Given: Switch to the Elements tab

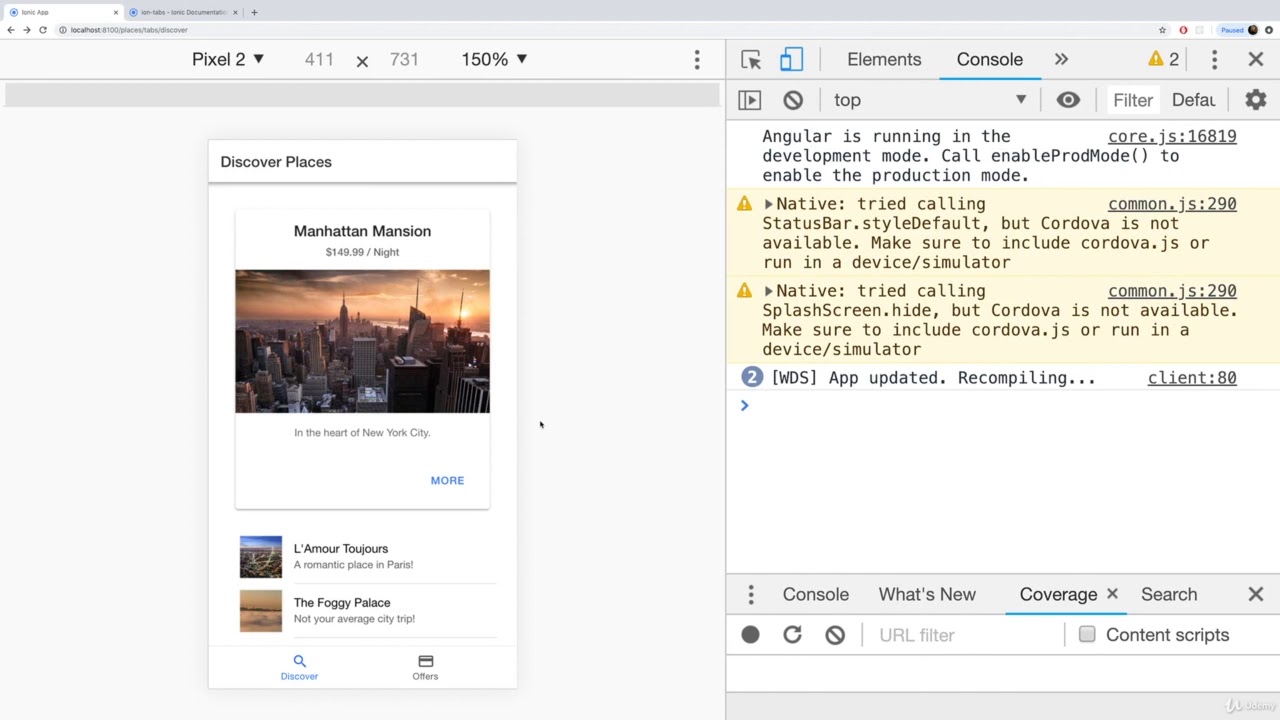Looking at the screenshot, I should pos(884,60).
